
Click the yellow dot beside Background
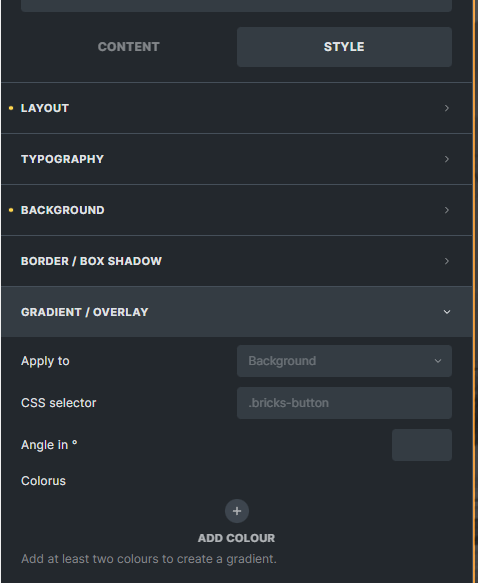pos(11,210)
